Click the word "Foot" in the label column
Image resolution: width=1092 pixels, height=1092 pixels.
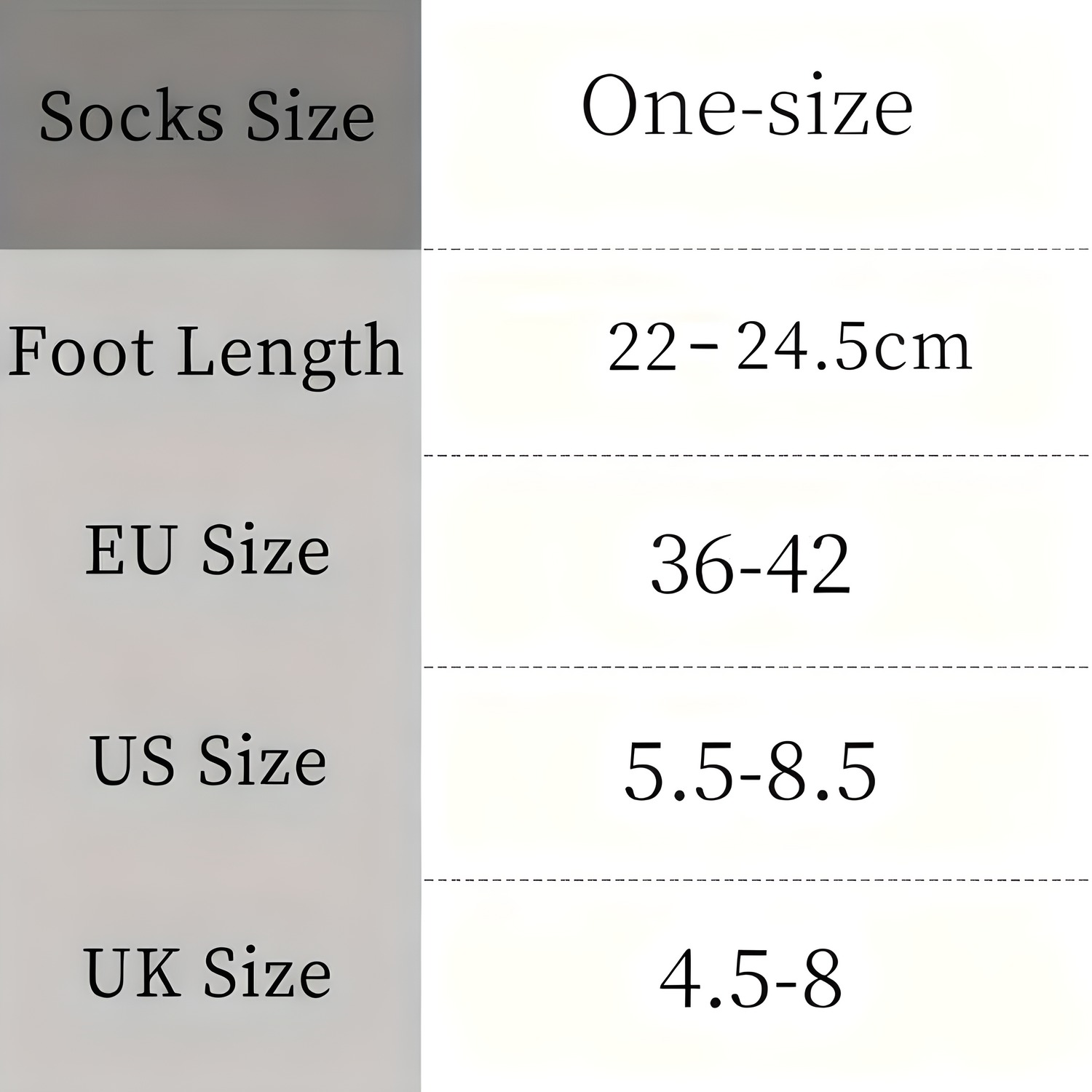(x=80, y=352)
